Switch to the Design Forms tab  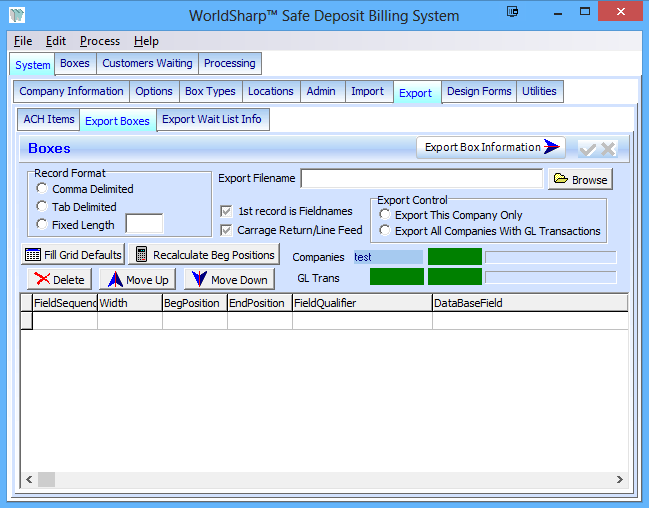(x=478, y=91)
